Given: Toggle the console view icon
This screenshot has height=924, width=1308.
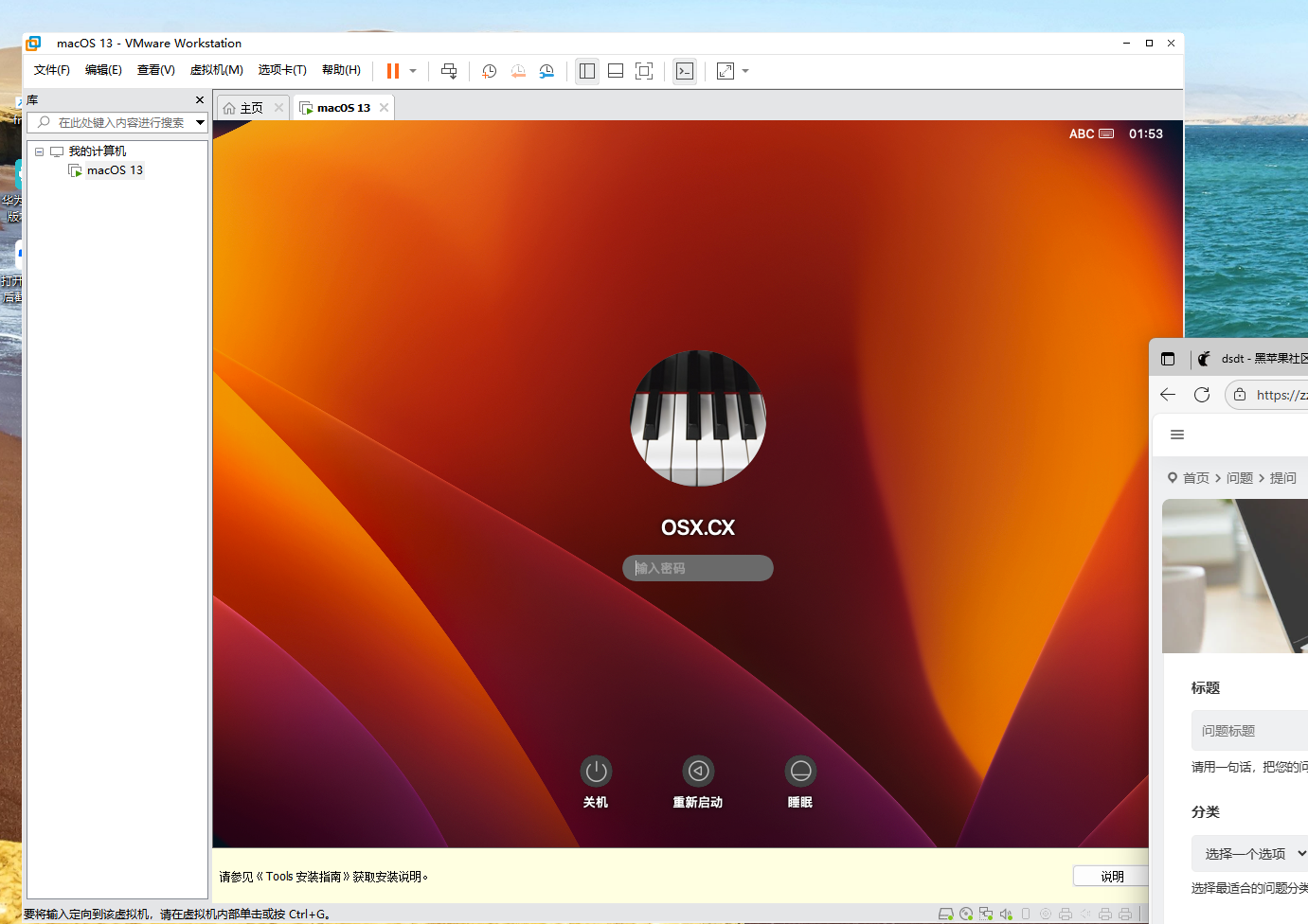Looking at the screenshot, I should 685,71.
